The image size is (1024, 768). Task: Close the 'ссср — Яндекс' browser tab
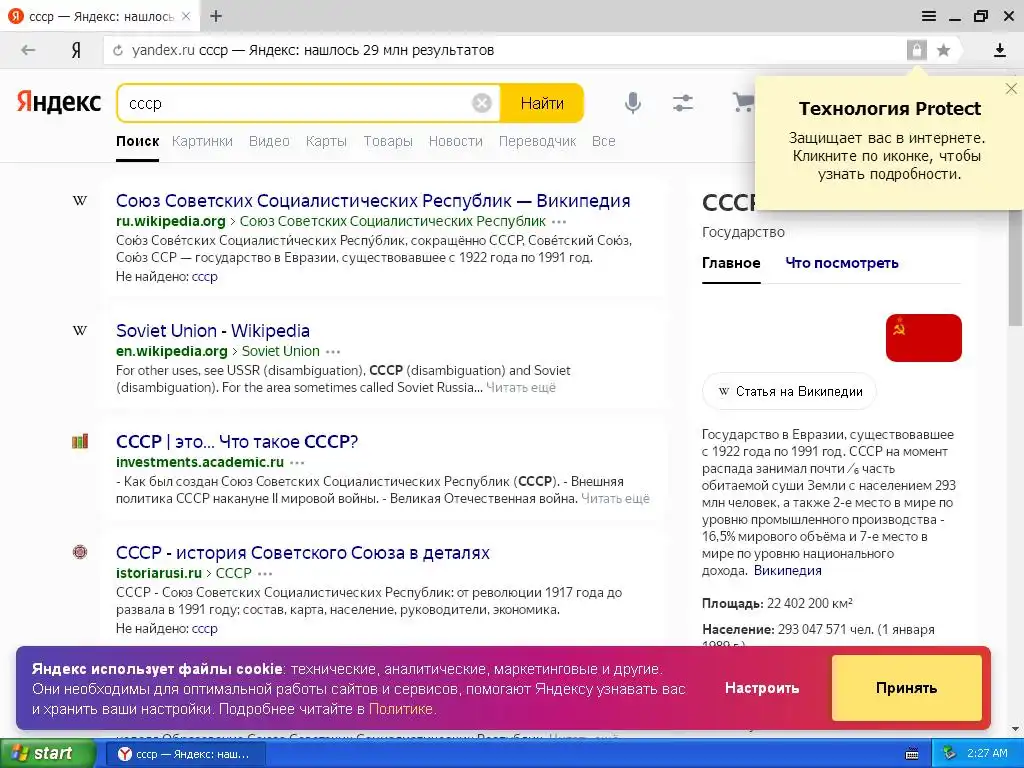point(185,16)
